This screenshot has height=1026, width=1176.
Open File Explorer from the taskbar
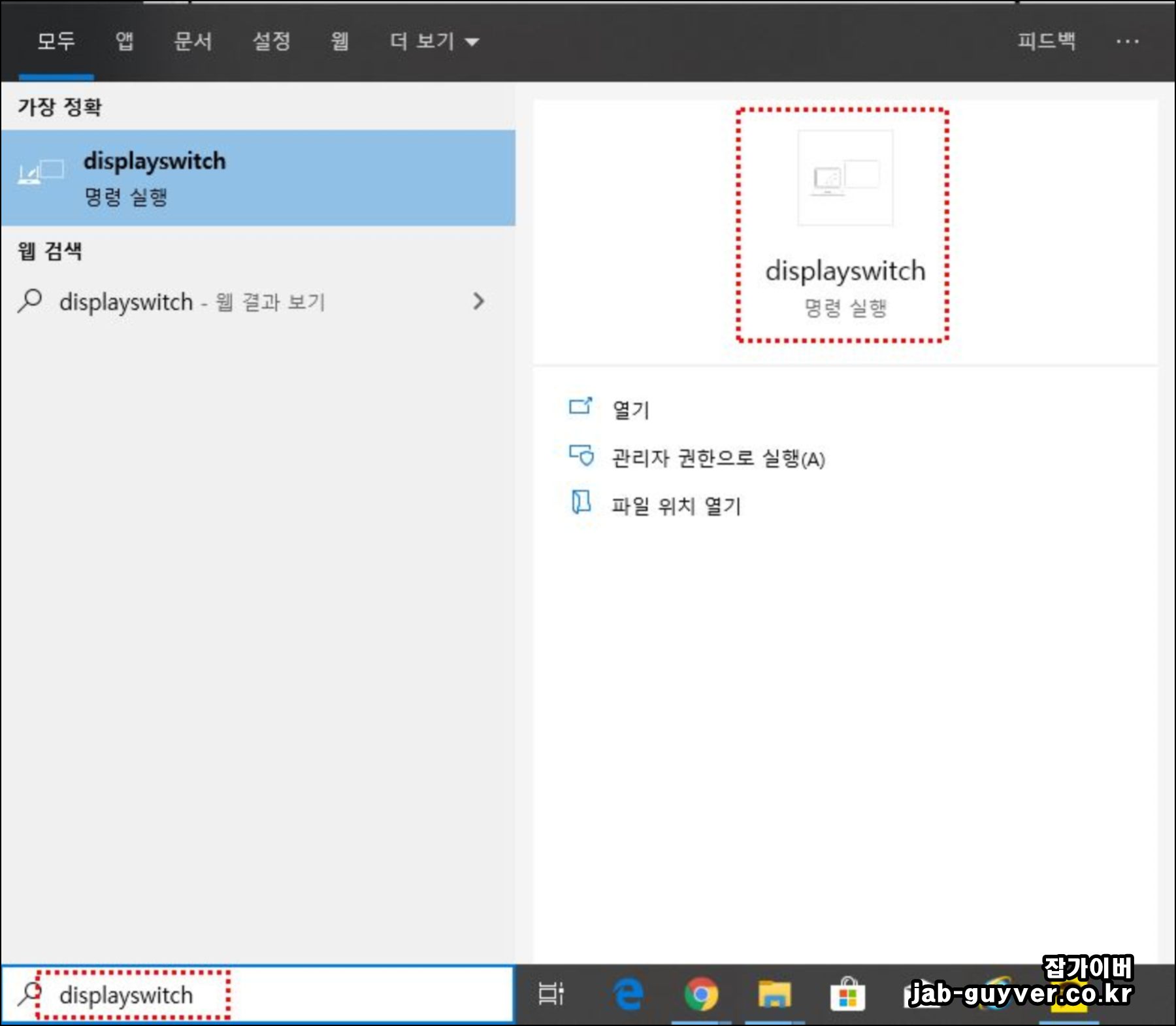tap(774, 994)
